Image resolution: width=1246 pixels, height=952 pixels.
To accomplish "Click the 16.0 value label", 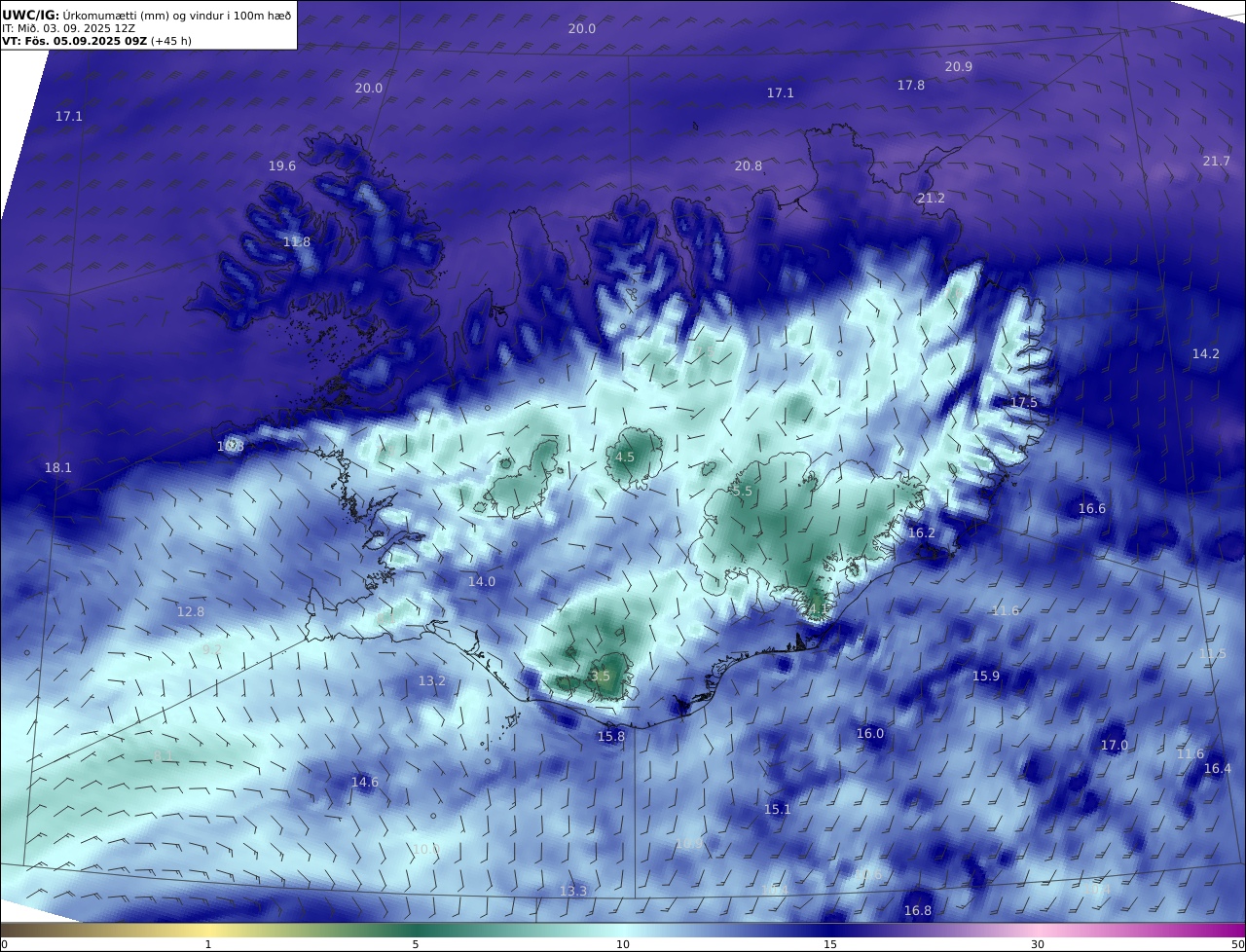I will click(869, 734).
